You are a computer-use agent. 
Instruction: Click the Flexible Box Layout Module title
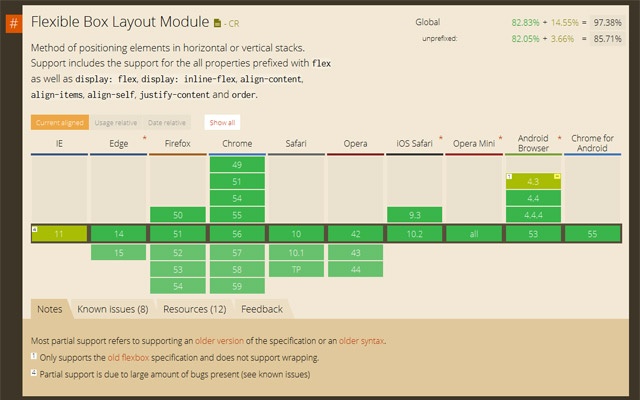point(120,22)
